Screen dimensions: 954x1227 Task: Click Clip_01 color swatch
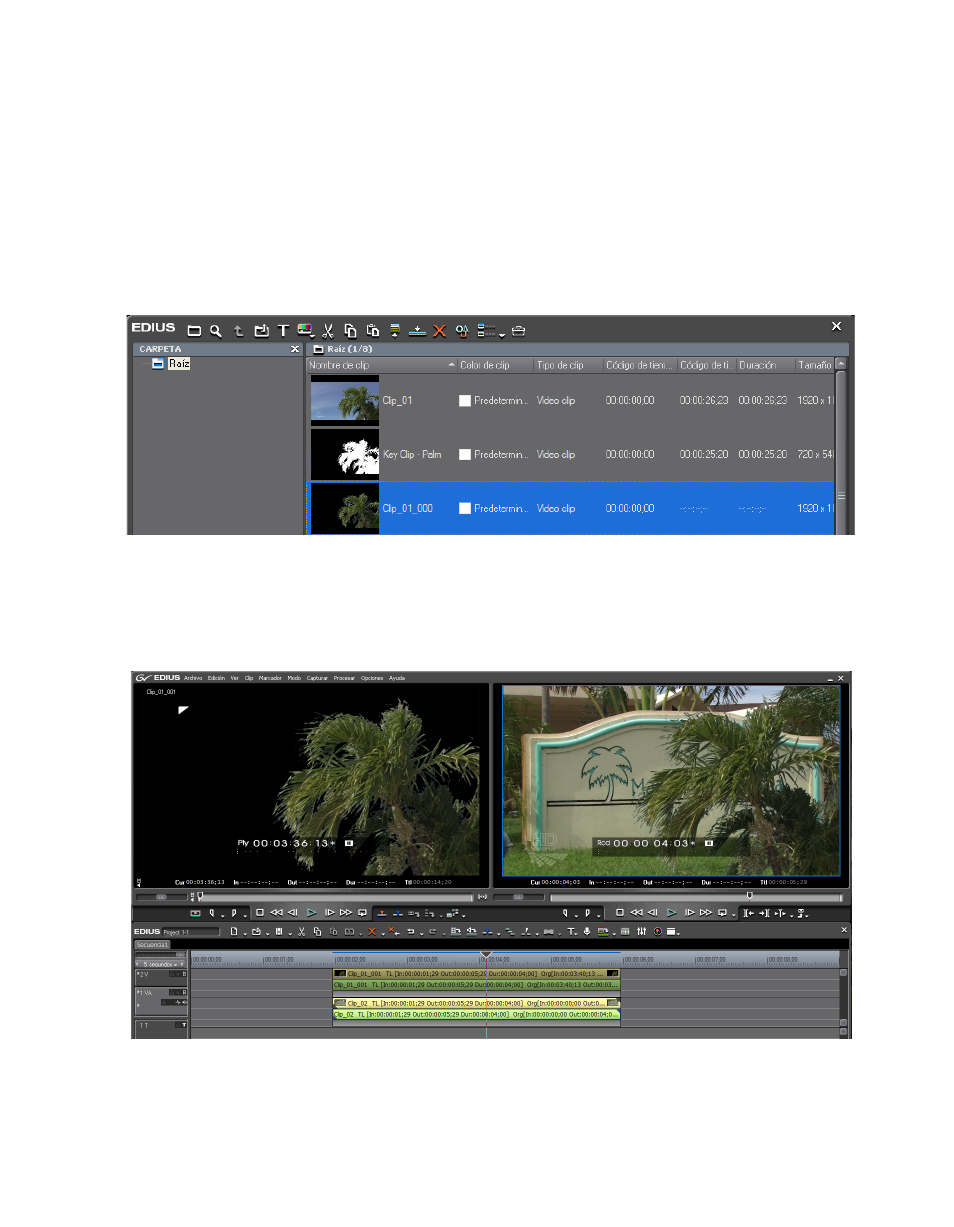tap(465, 400)
